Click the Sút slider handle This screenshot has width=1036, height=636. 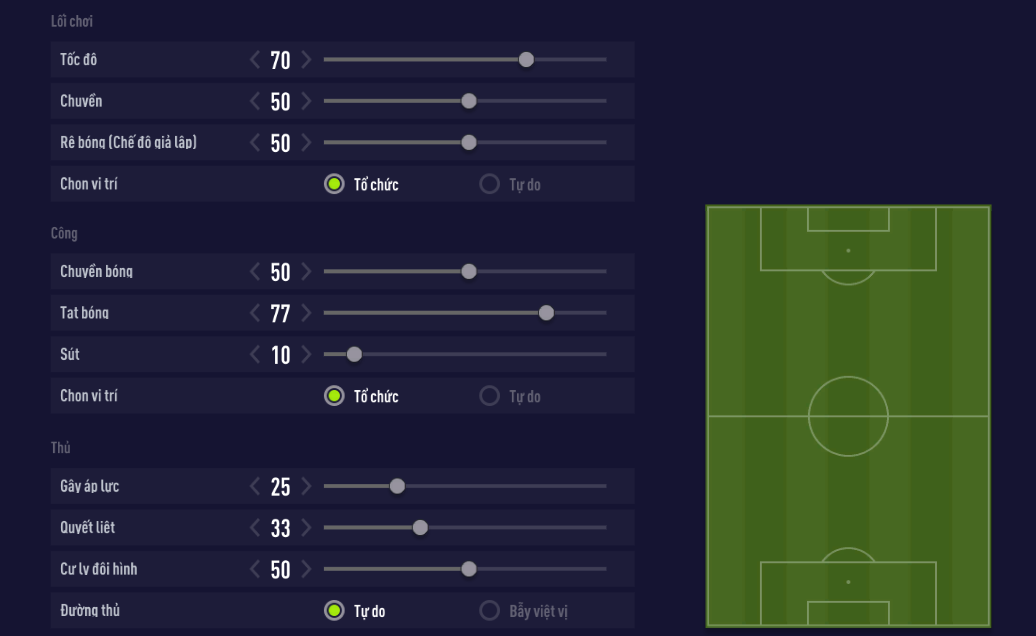click(x=354, y=354)
